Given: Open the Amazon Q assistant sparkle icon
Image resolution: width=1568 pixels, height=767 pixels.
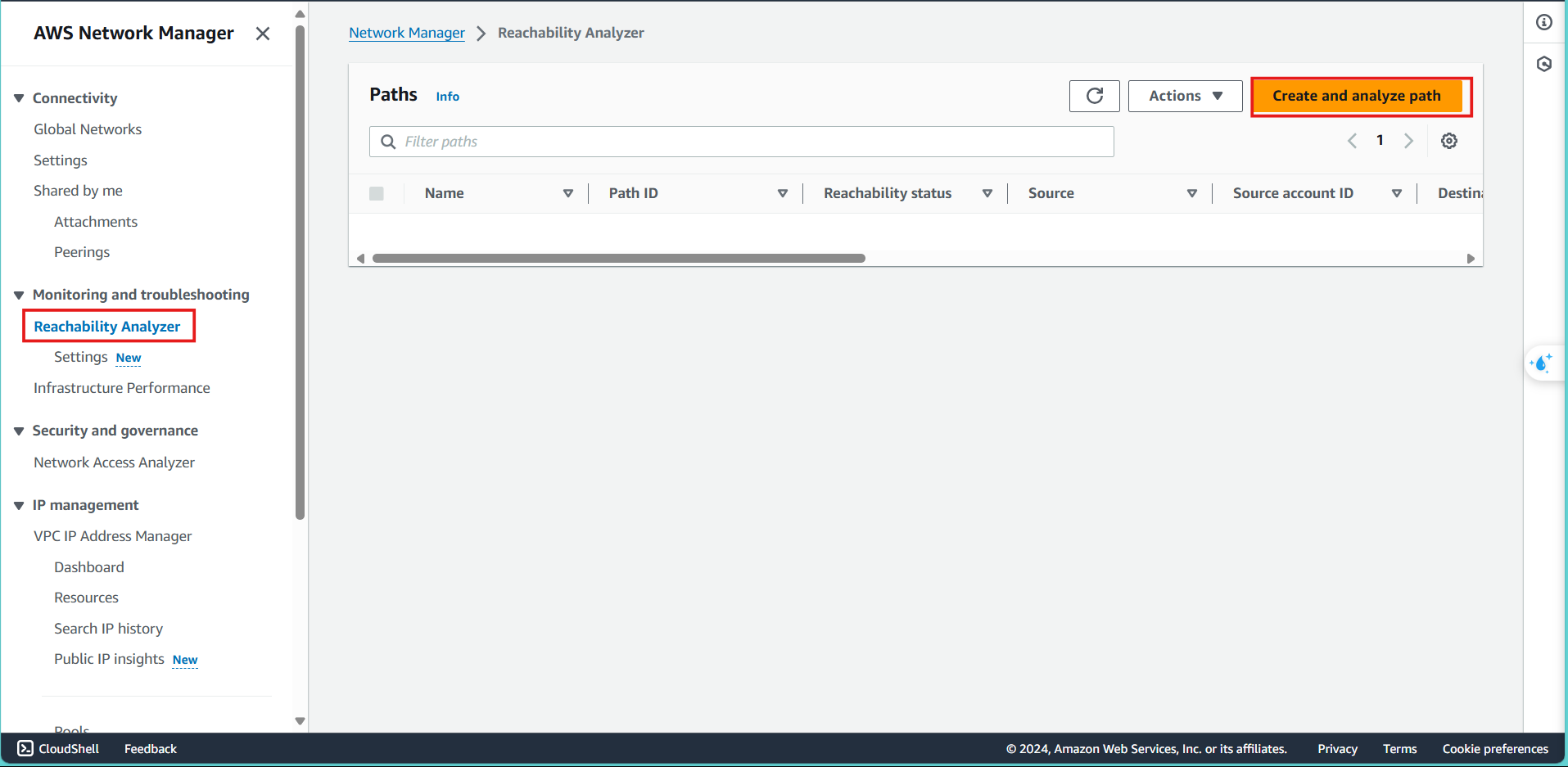Looking at the screenshot, I should tap(1542, 363).
